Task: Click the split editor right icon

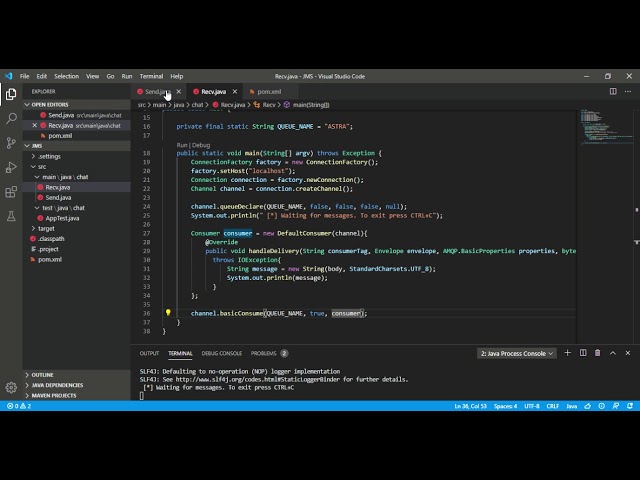Action: point(613,91)
